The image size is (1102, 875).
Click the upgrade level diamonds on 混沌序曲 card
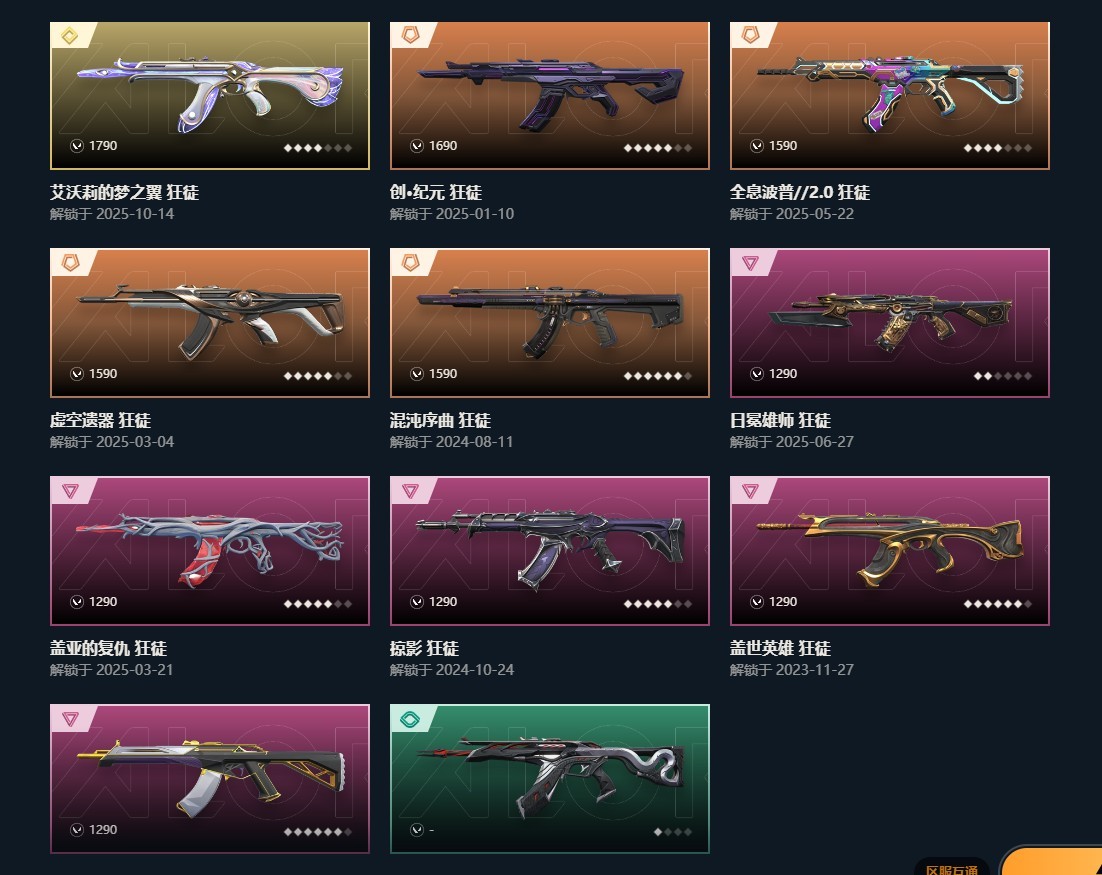658,376
